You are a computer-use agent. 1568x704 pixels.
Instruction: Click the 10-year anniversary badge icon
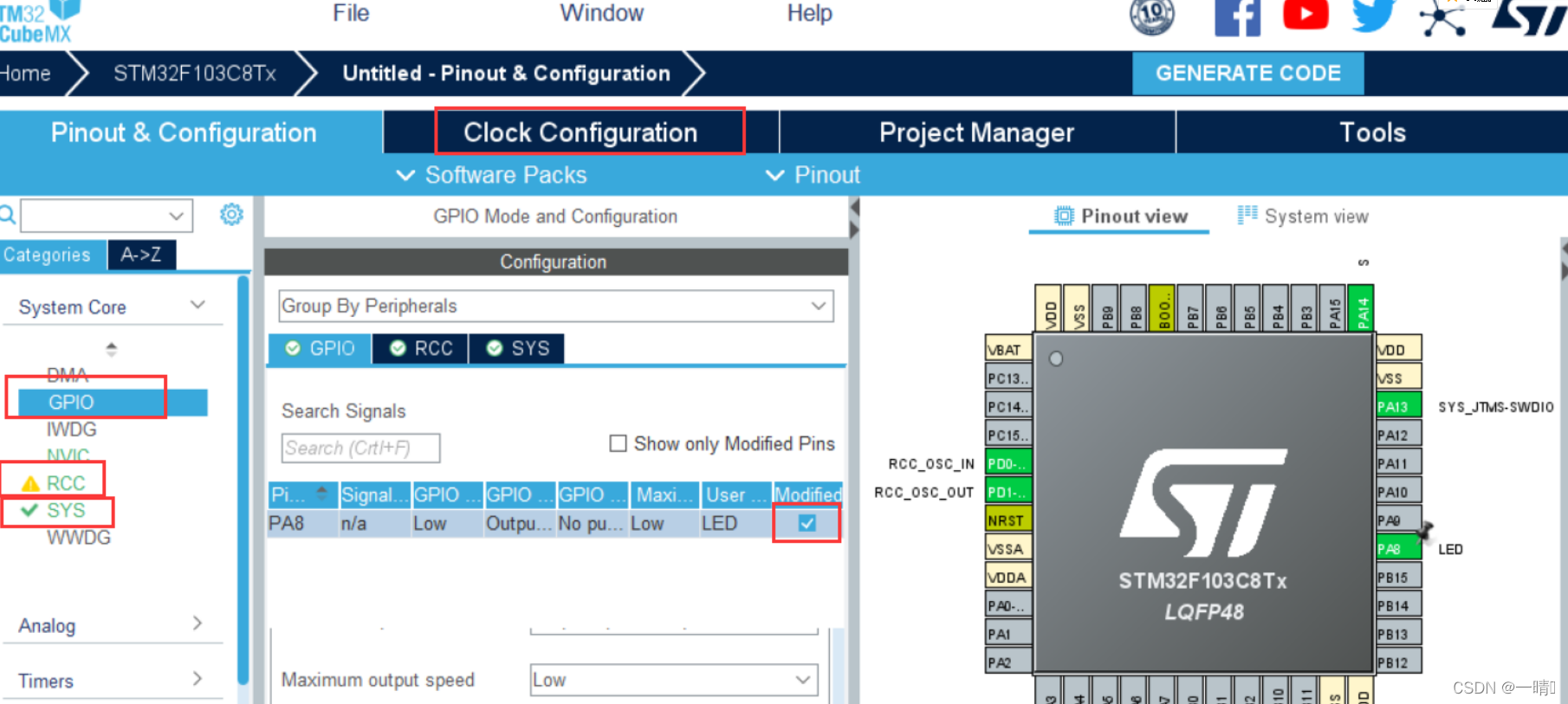tap(1152, 16)
